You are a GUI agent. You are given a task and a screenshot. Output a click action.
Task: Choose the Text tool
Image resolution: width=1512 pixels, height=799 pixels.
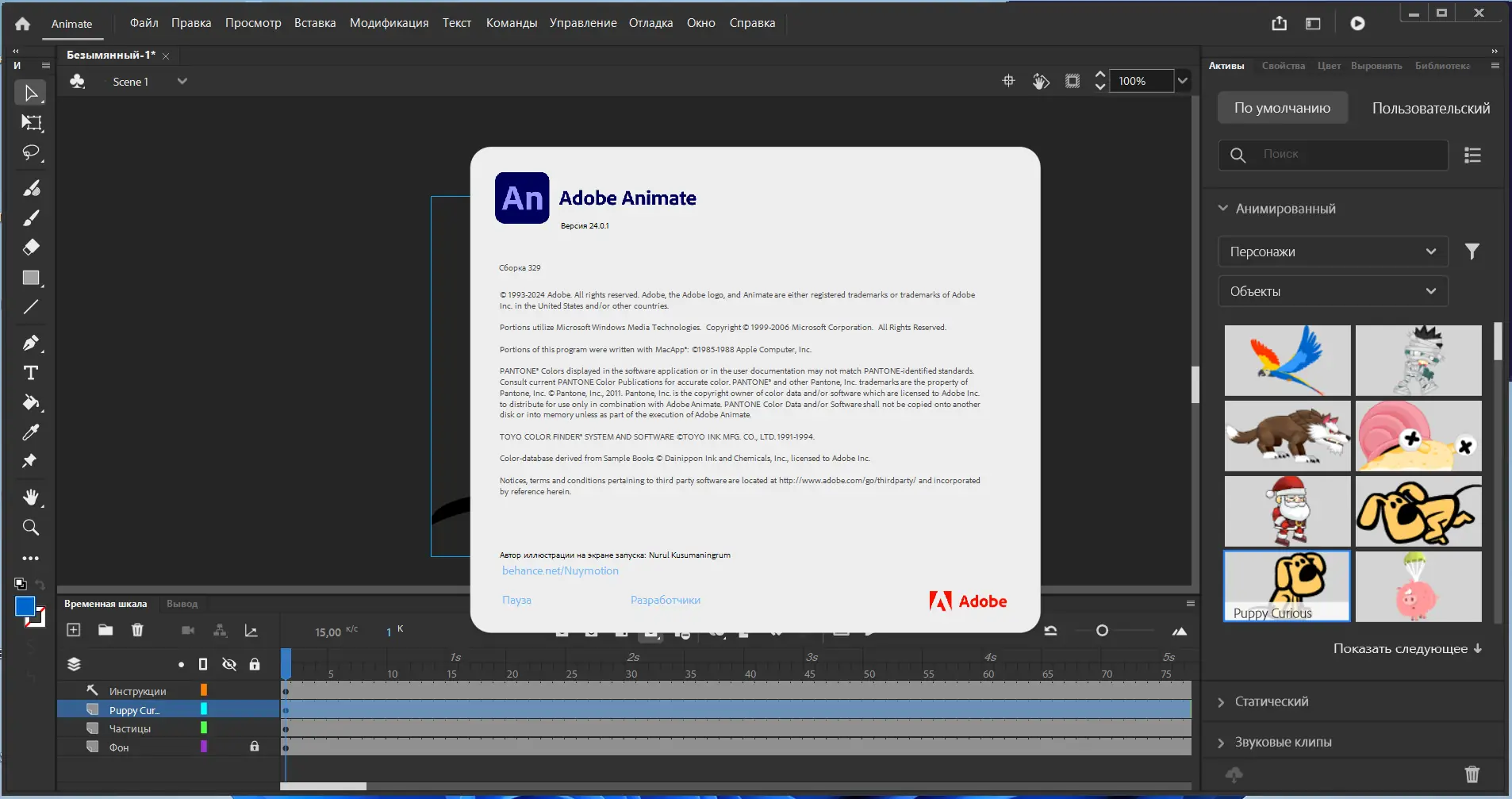[x=31, y=373]
